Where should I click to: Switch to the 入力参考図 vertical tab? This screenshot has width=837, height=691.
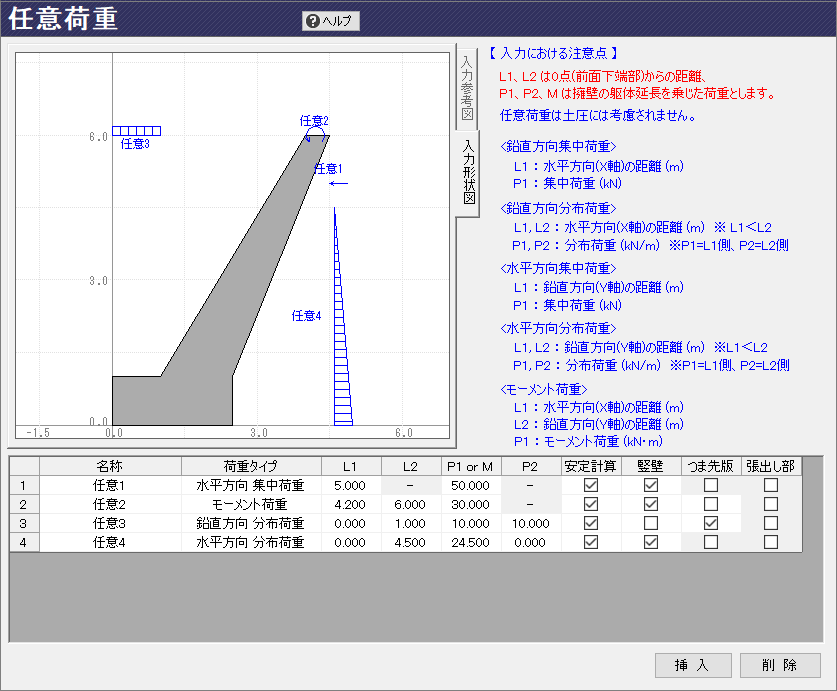click(467, 88)
